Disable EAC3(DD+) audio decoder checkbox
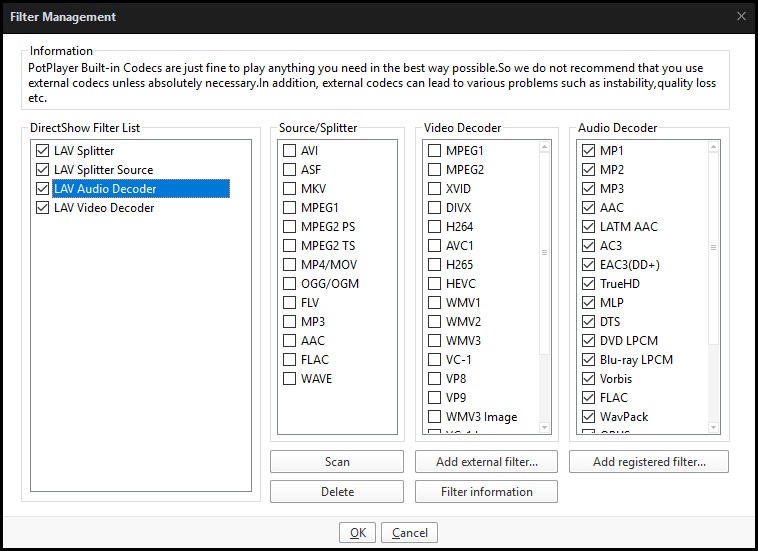 point(588,265)
